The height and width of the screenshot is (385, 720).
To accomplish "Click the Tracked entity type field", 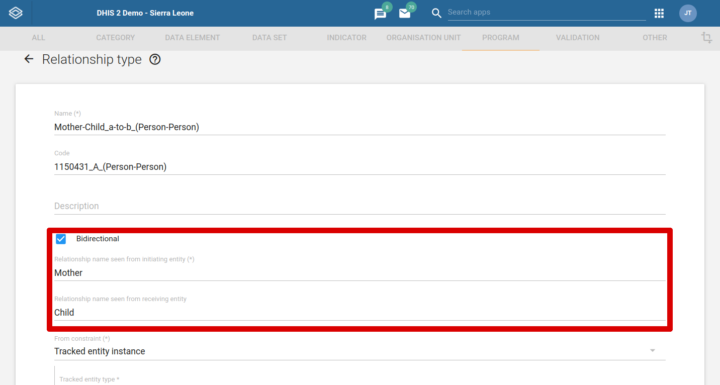I will pyautogui.click(x=360, y=379).
